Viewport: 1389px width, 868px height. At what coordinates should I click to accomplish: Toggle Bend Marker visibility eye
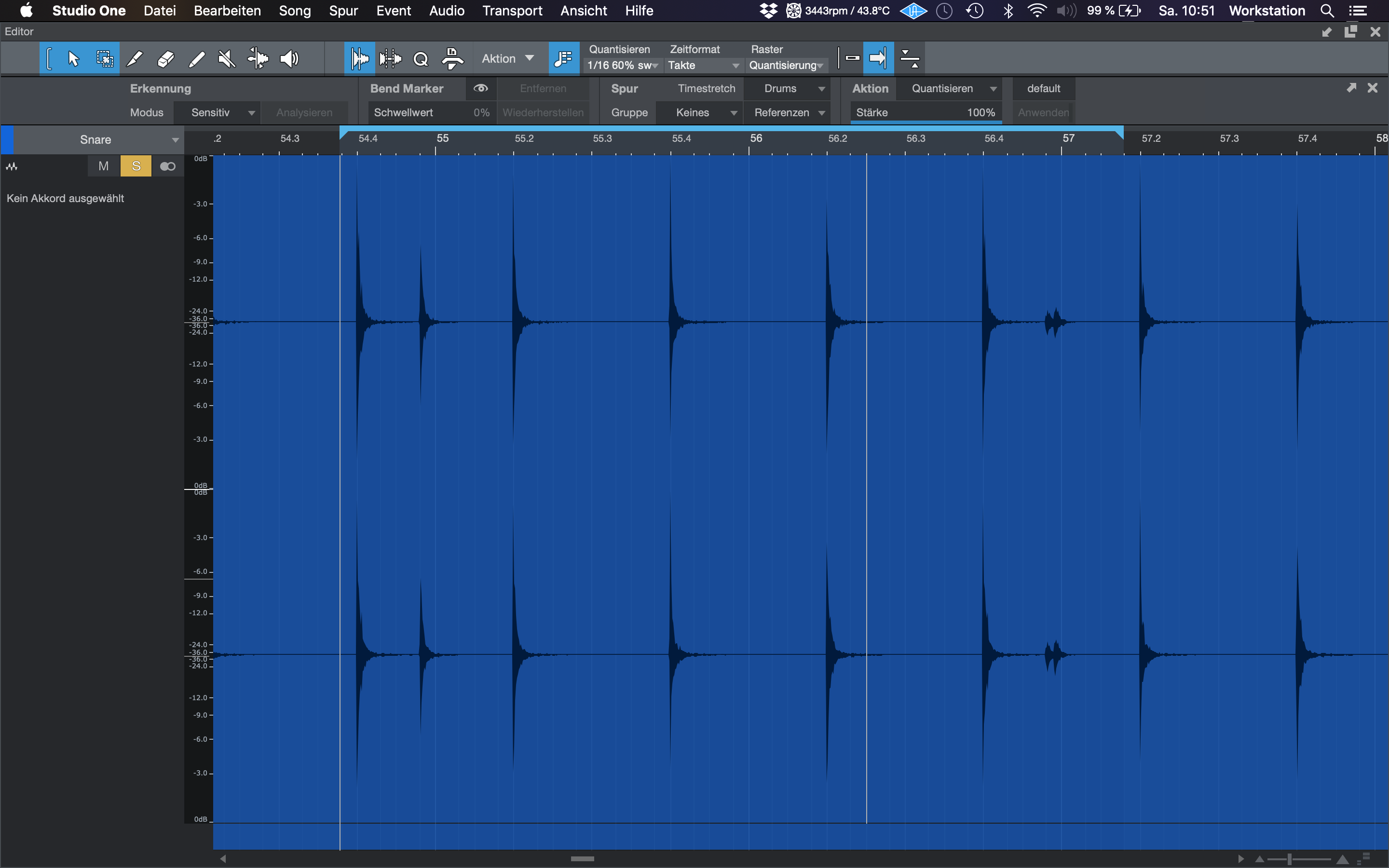(480, 88)
